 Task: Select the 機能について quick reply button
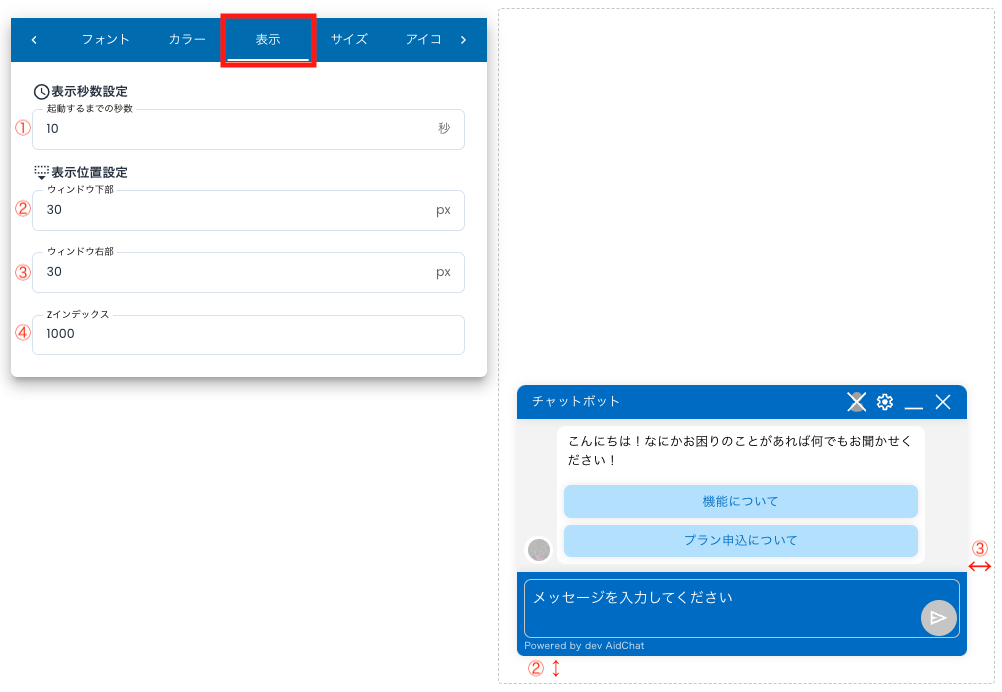point(740,501)
